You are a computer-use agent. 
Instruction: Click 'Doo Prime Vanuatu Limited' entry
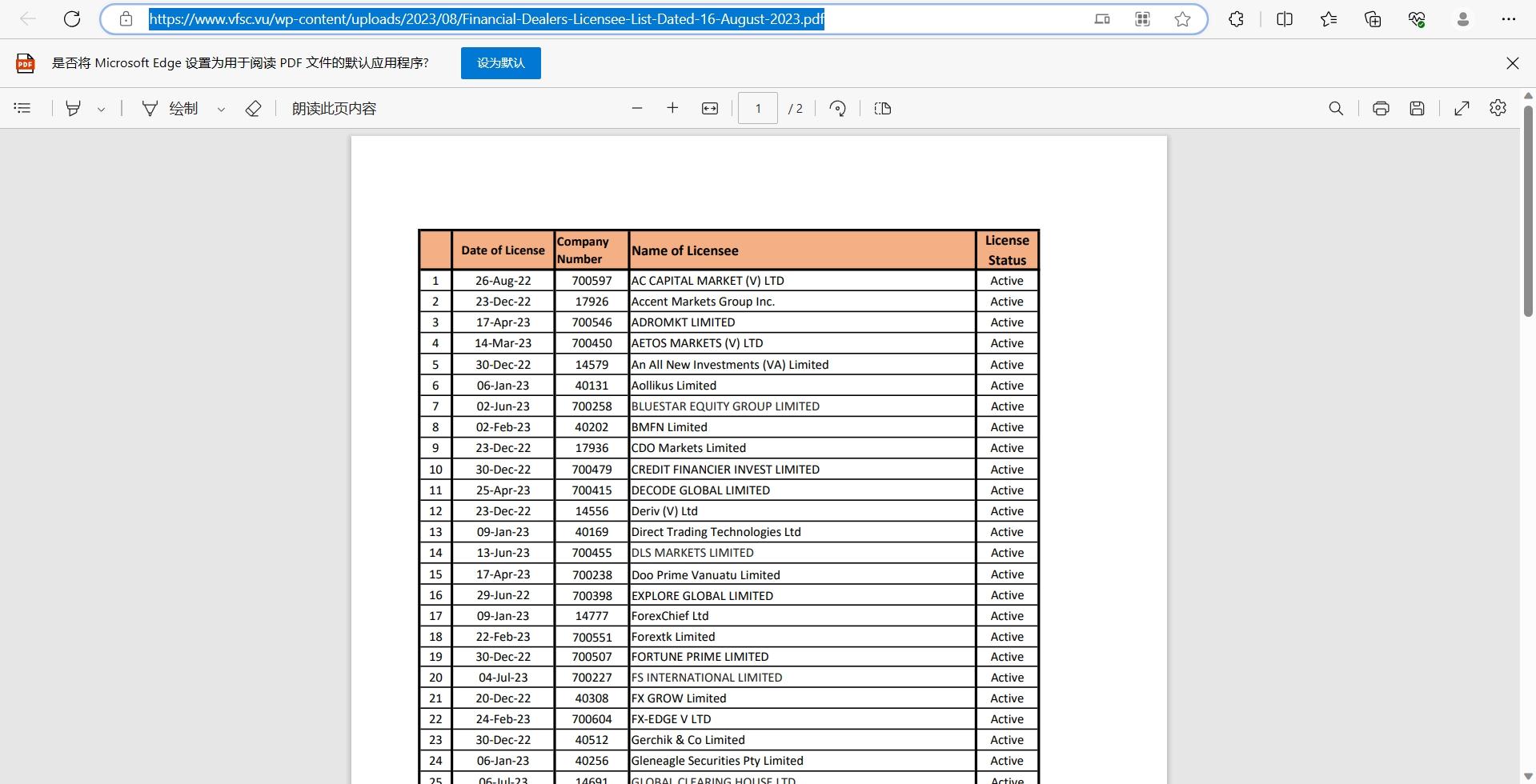click(x=705, y=574)
